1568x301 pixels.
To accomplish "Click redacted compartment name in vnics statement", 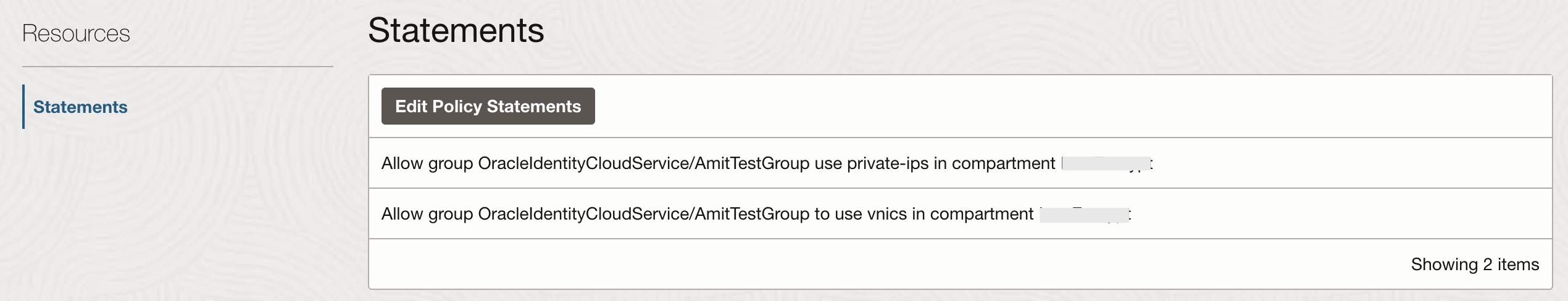I will click(1084, 214).
